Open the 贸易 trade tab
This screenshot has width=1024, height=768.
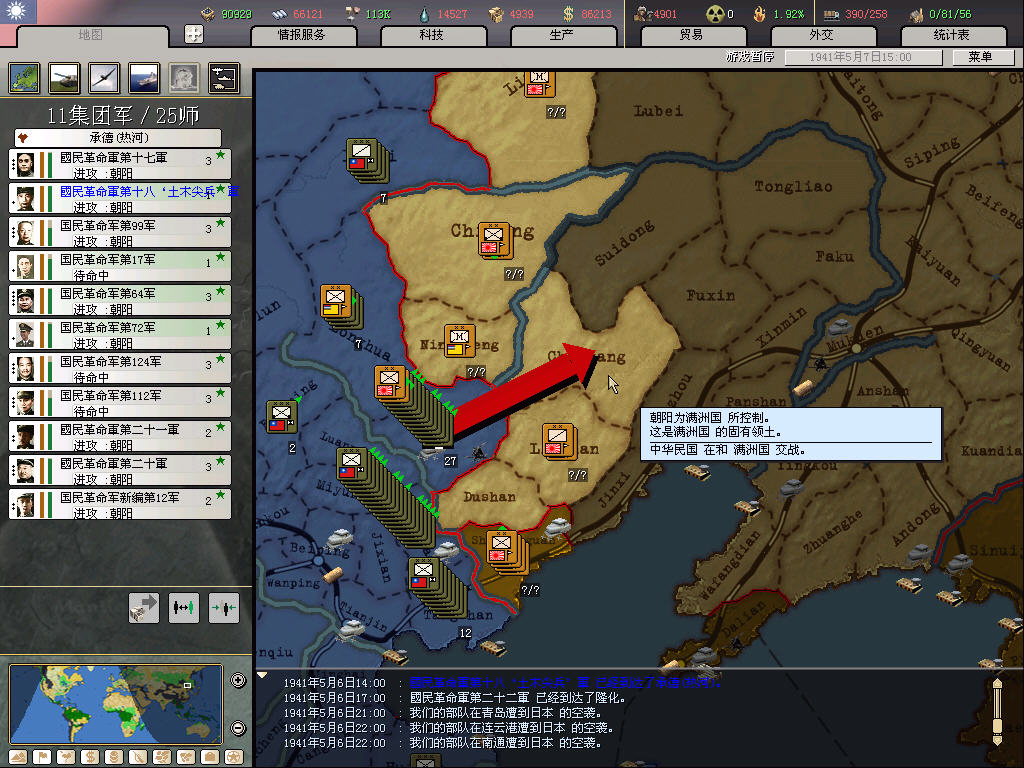click(x=692, y=35)
